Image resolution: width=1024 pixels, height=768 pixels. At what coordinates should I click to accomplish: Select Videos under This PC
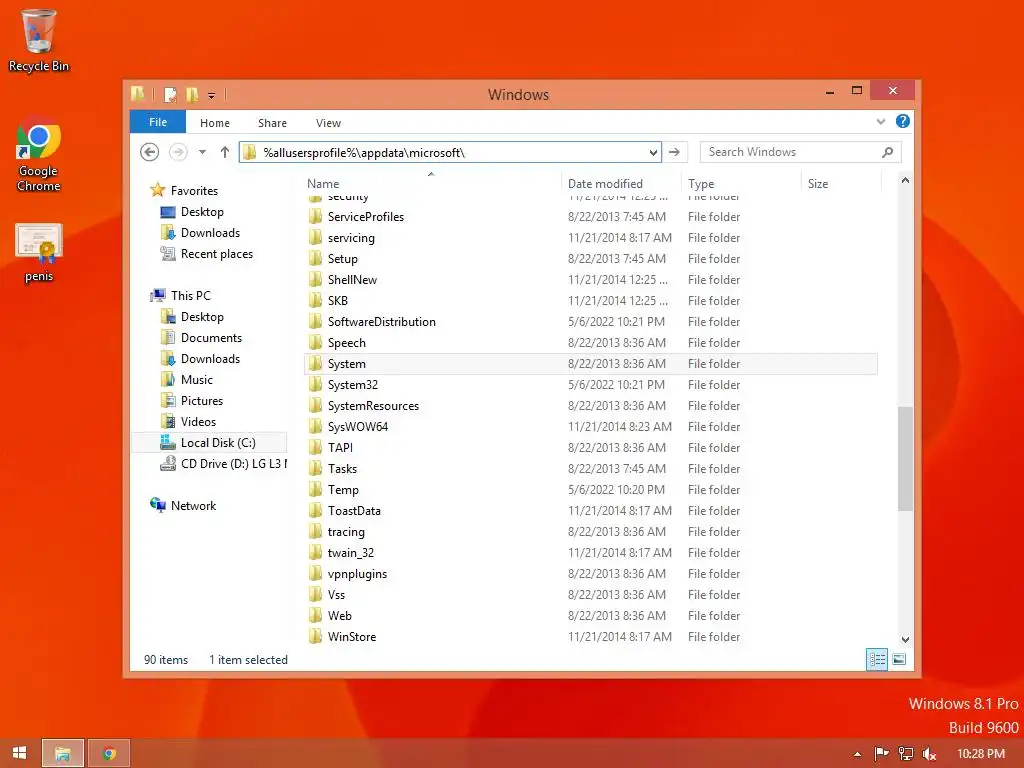point(198,421)
